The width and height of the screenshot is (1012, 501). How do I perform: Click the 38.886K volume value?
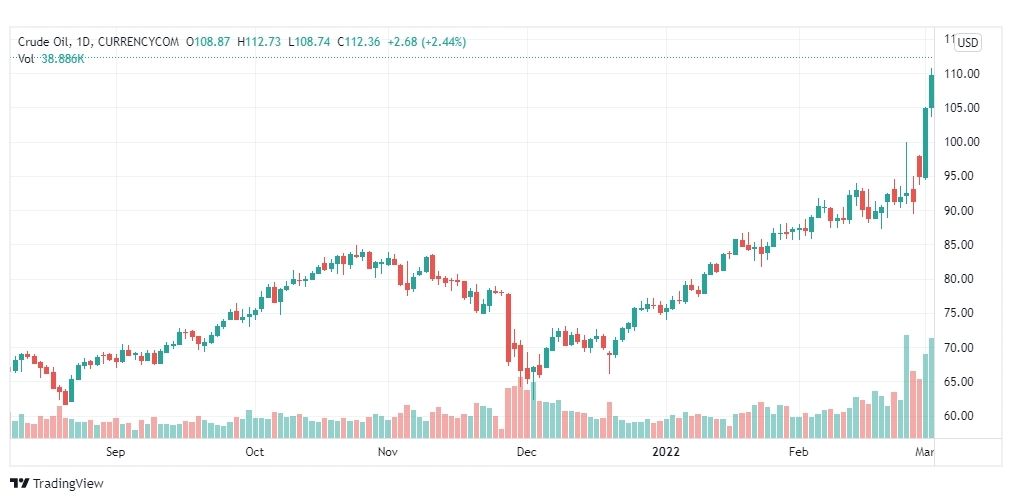(63, 59)
